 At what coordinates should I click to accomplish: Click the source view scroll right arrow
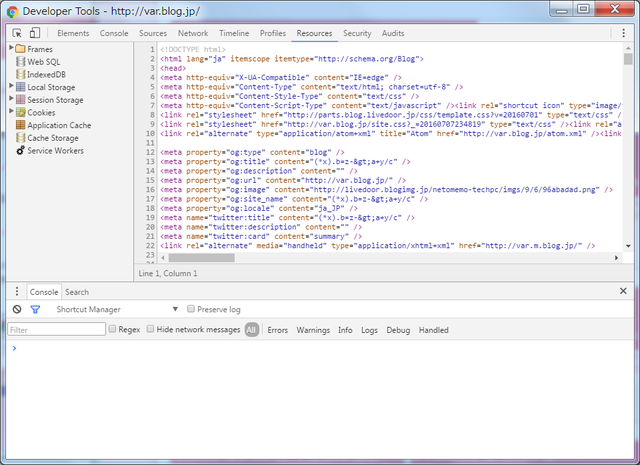tap(616, 258)
